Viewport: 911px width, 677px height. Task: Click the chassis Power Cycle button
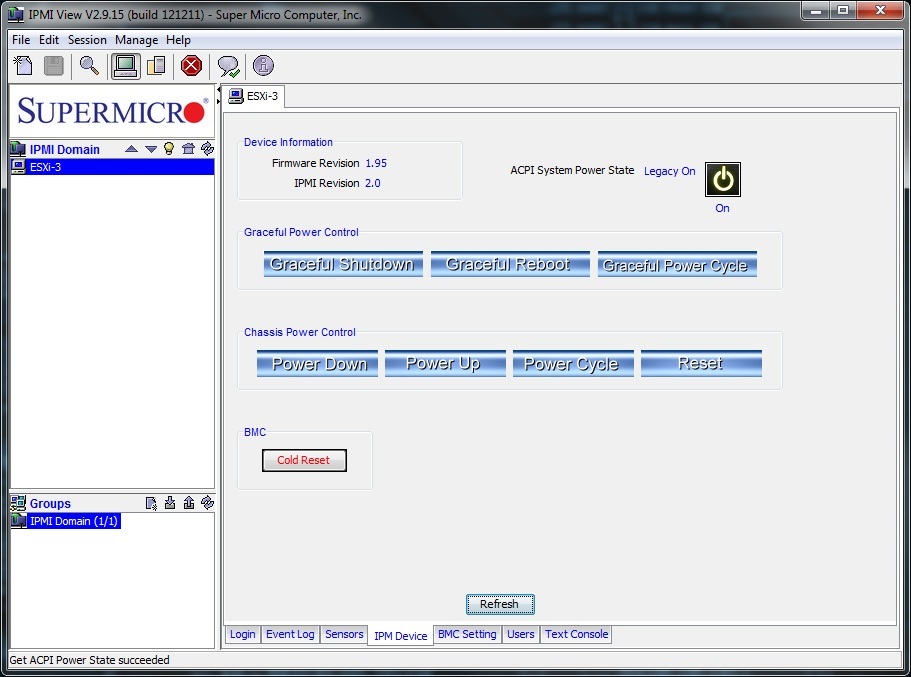[x=573, y=363]
